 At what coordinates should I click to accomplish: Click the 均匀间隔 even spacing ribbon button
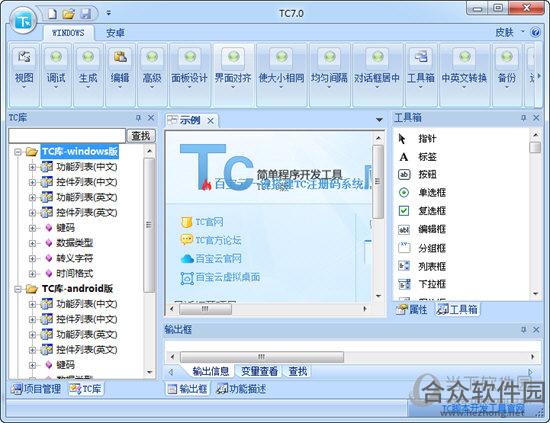click(x=329, y=74)
